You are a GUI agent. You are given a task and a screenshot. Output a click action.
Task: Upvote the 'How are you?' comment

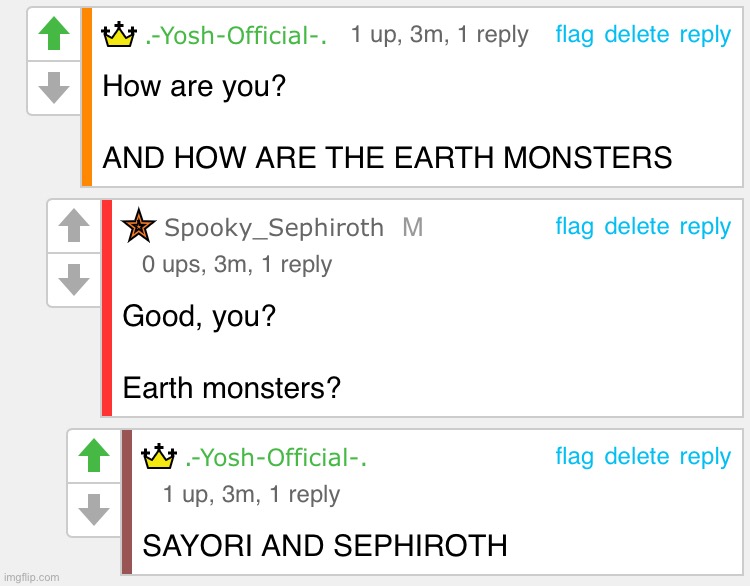click(x=53, y=36)
